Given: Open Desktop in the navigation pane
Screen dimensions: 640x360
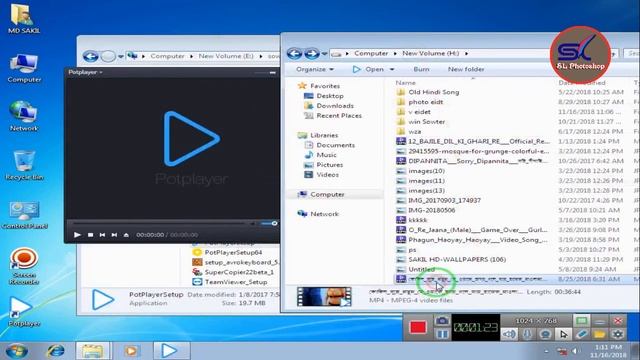Looking at the screenshot, I should 330,96.
